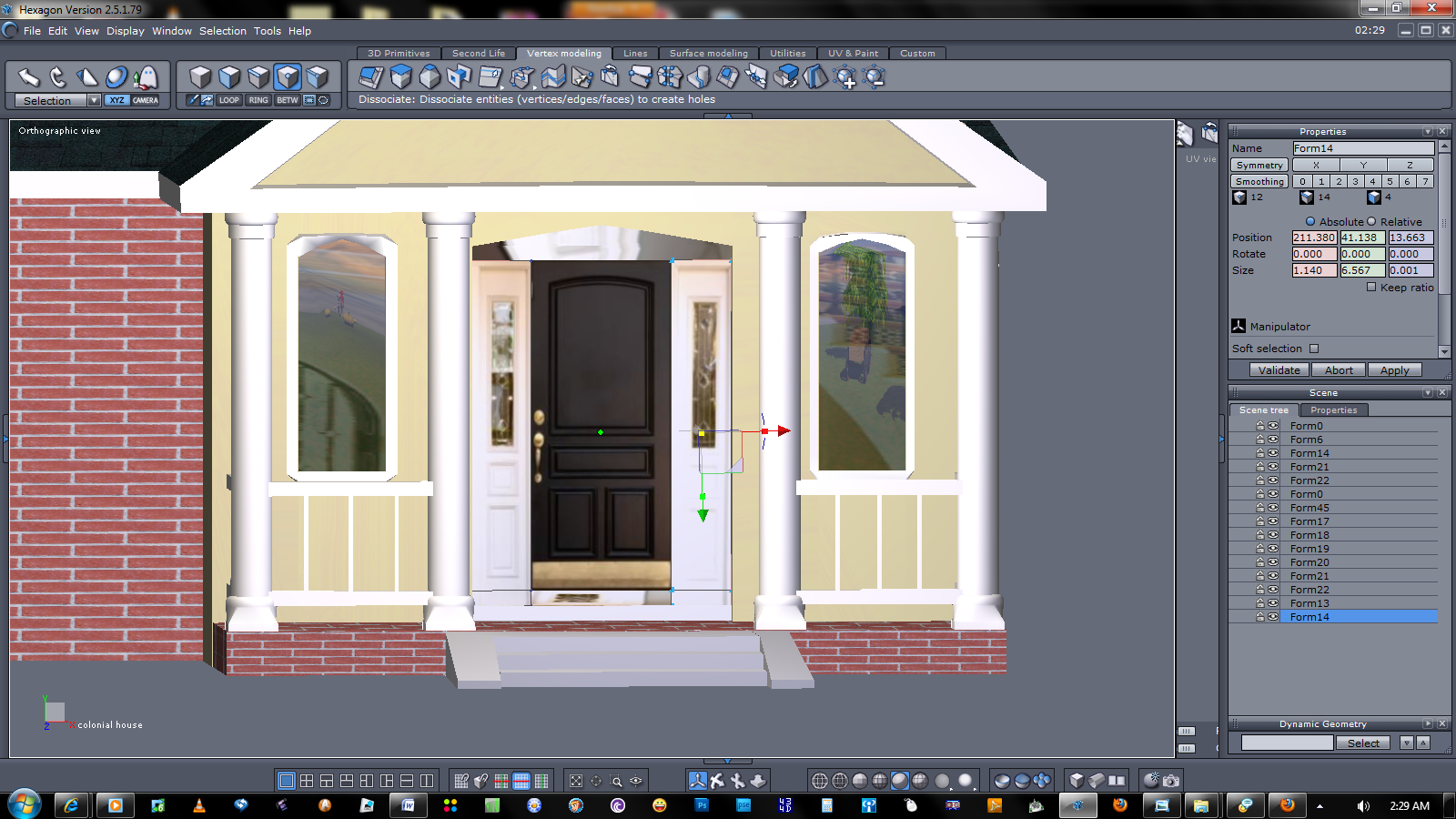1456x819 pixels.
Task: Set smoothing level to 3
Action: tap(1355, 181)
